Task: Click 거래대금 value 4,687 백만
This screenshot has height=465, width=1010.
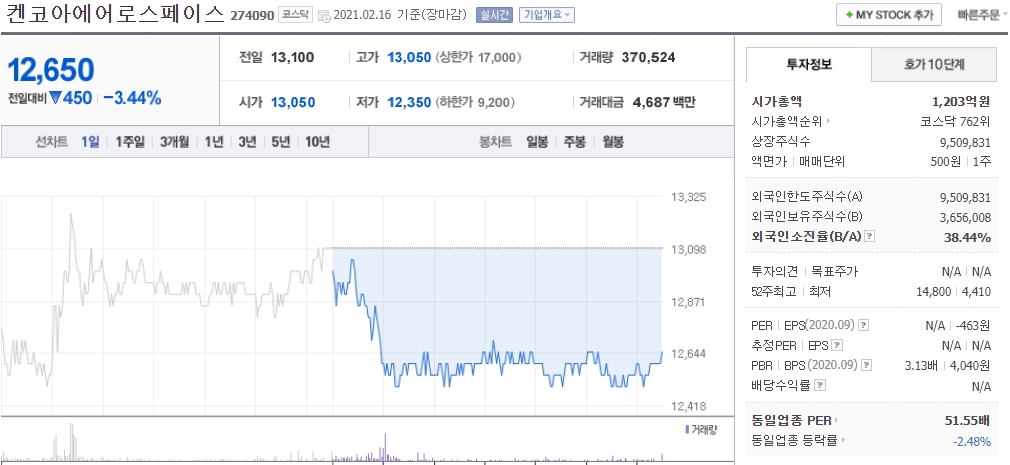Action: 664,102
